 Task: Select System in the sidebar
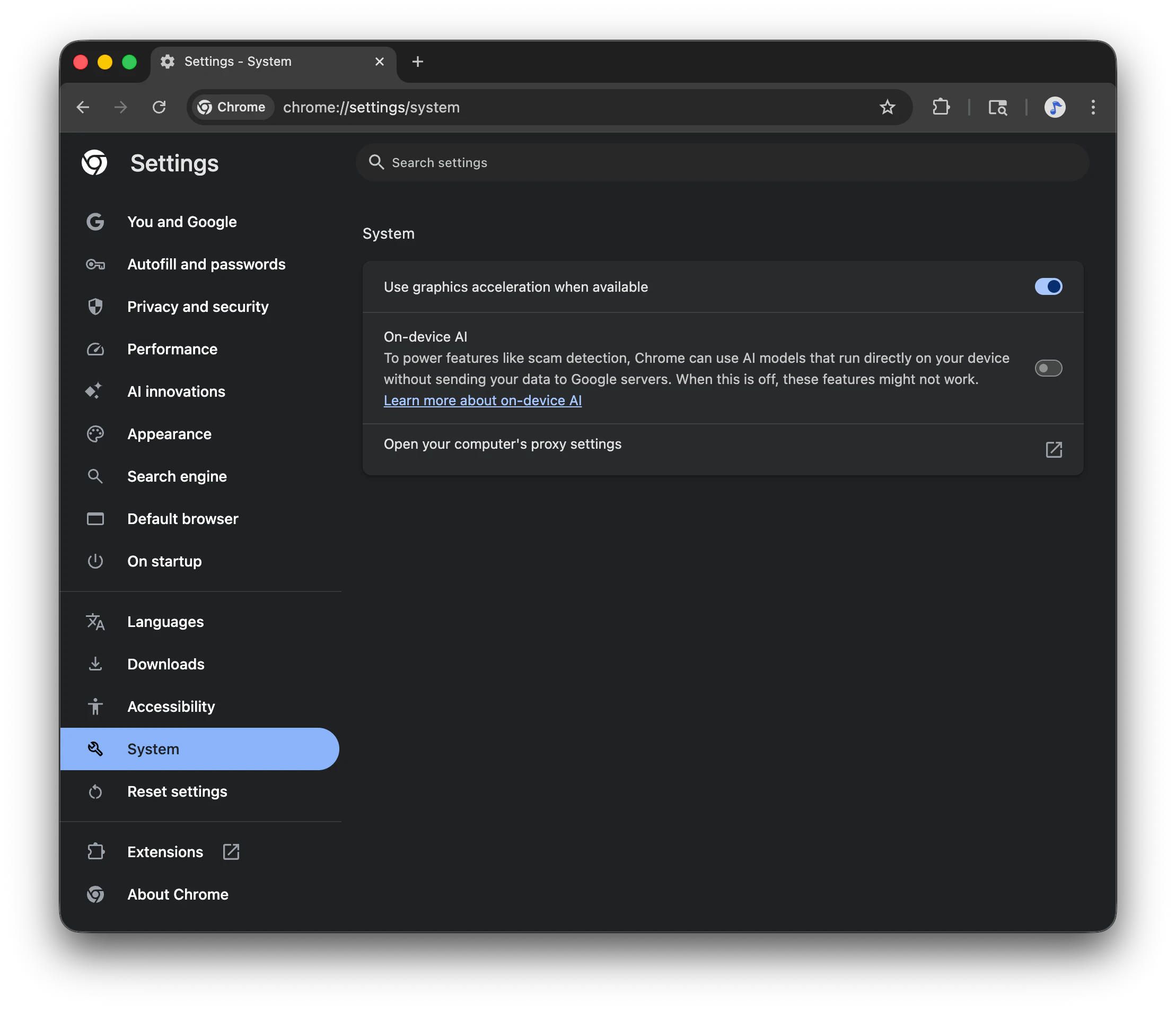pos(200,749)
